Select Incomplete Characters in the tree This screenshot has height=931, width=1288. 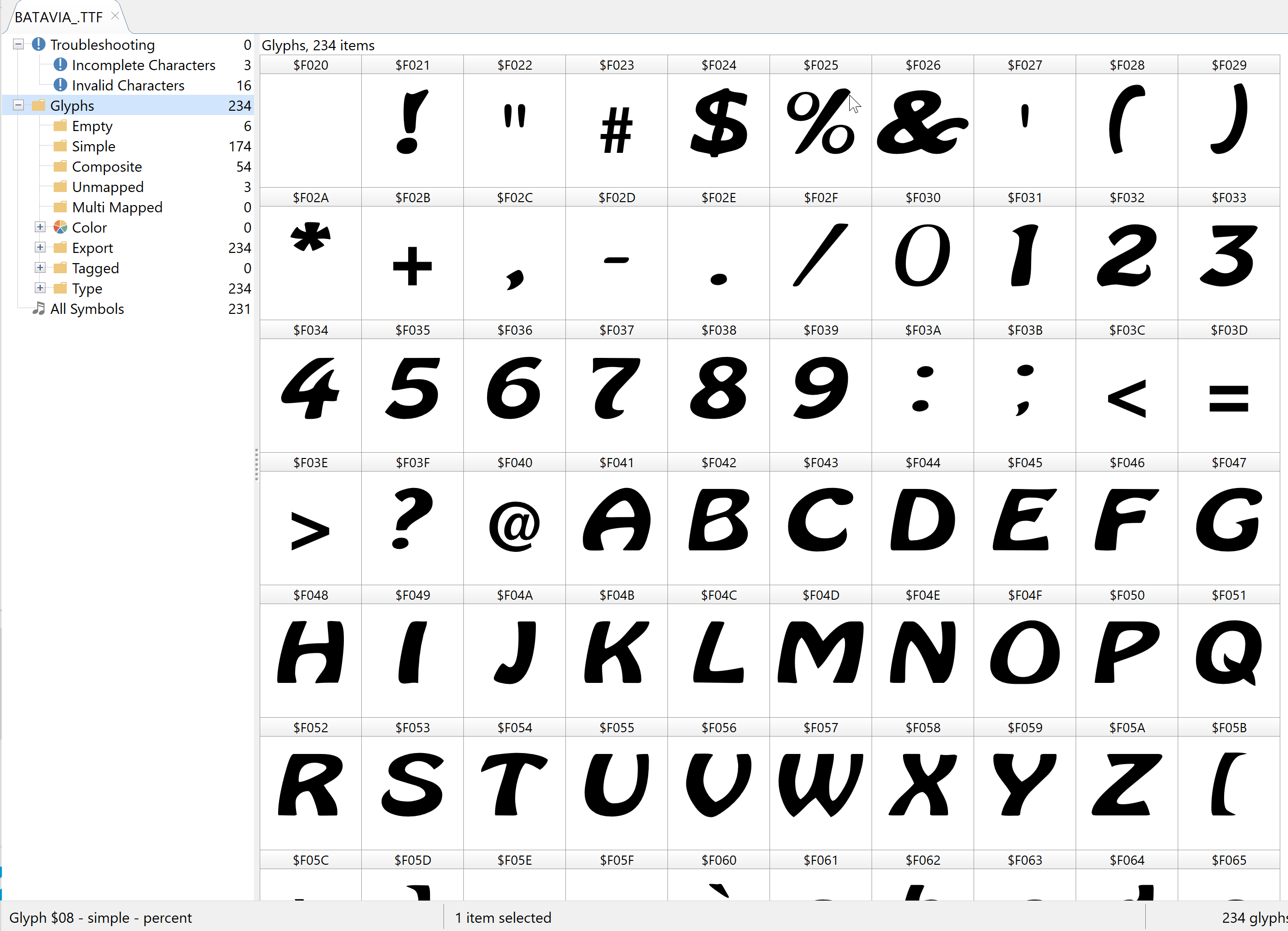point(144,65)
